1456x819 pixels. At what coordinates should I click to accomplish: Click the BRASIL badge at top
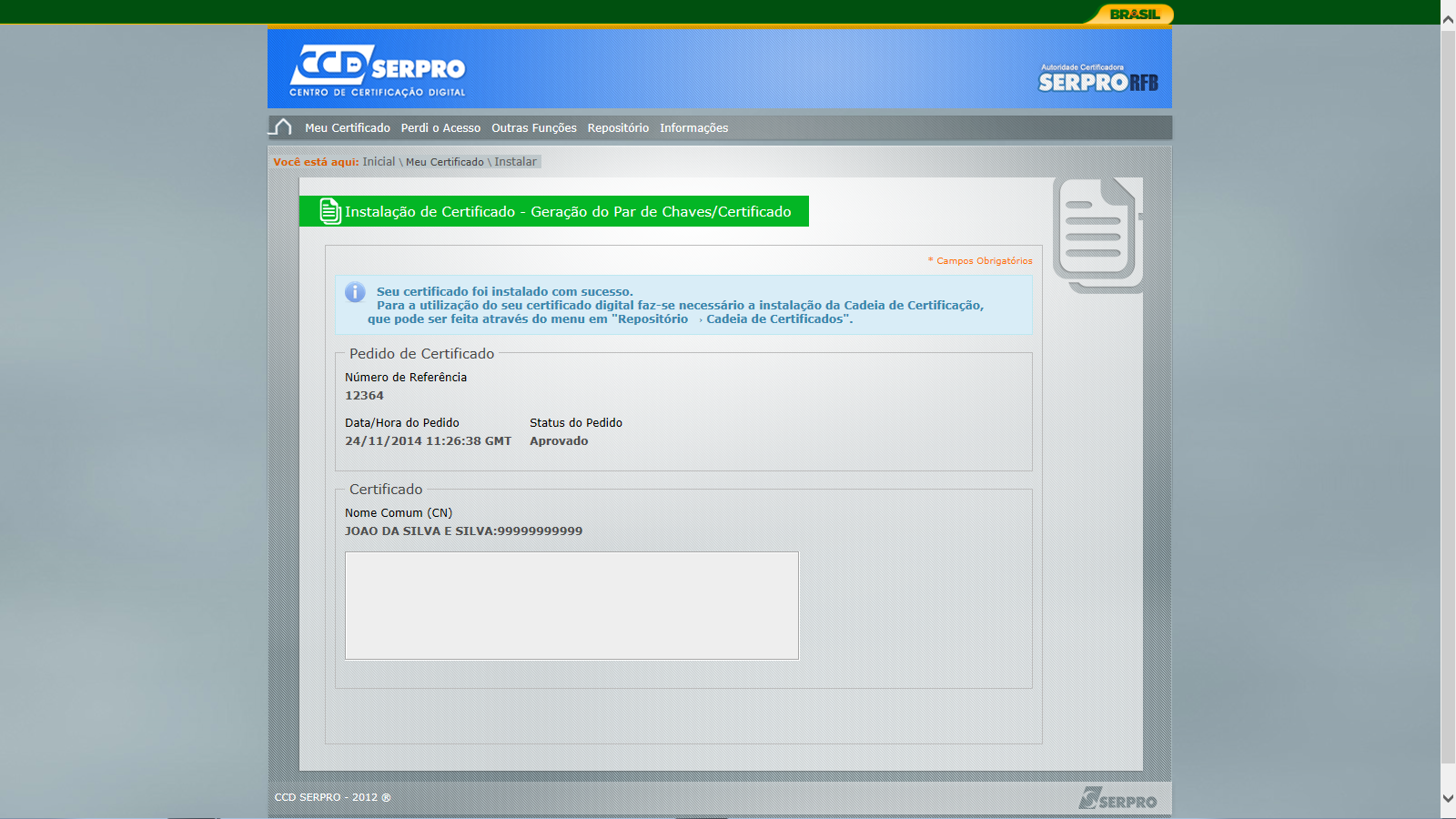click(x=1134, y=14)
